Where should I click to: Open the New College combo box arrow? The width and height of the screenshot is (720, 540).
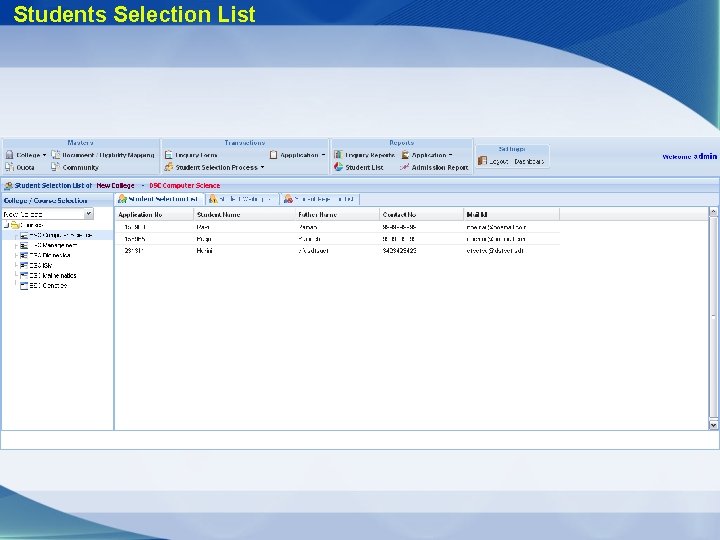[x=89, y=214]
